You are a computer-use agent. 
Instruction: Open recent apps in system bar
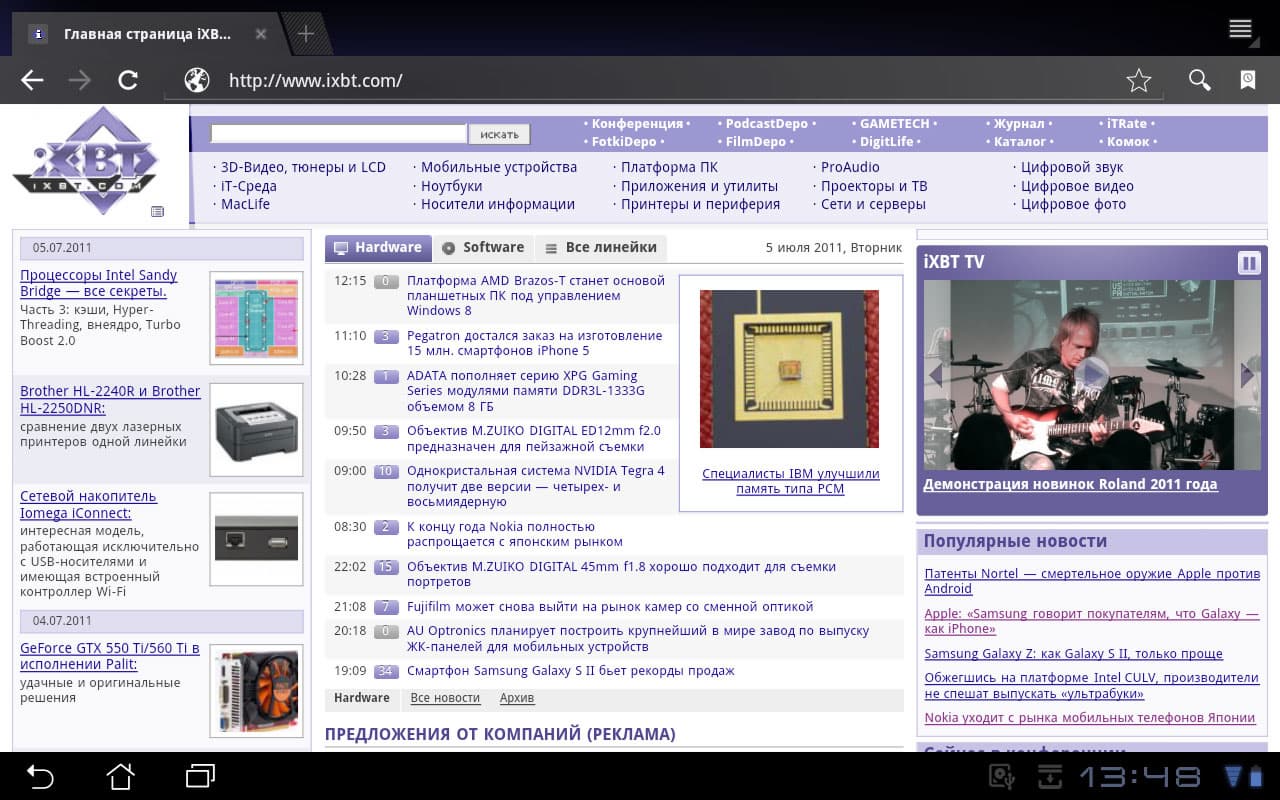pyautogui.click(x=201, y=776)
